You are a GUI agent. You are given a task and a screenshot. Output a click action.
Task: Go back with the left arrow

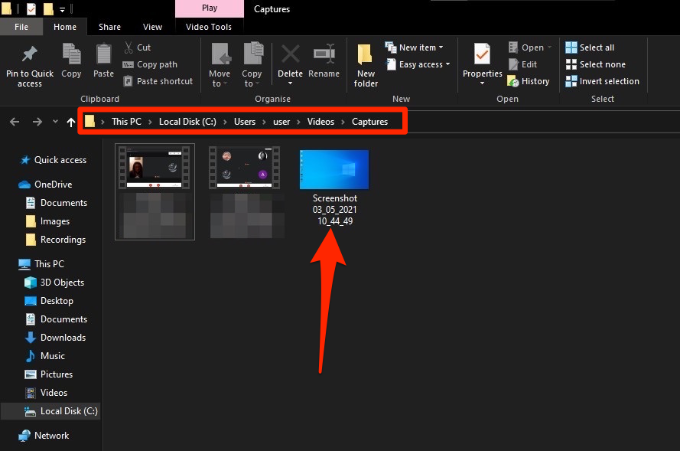coord(14,122)
